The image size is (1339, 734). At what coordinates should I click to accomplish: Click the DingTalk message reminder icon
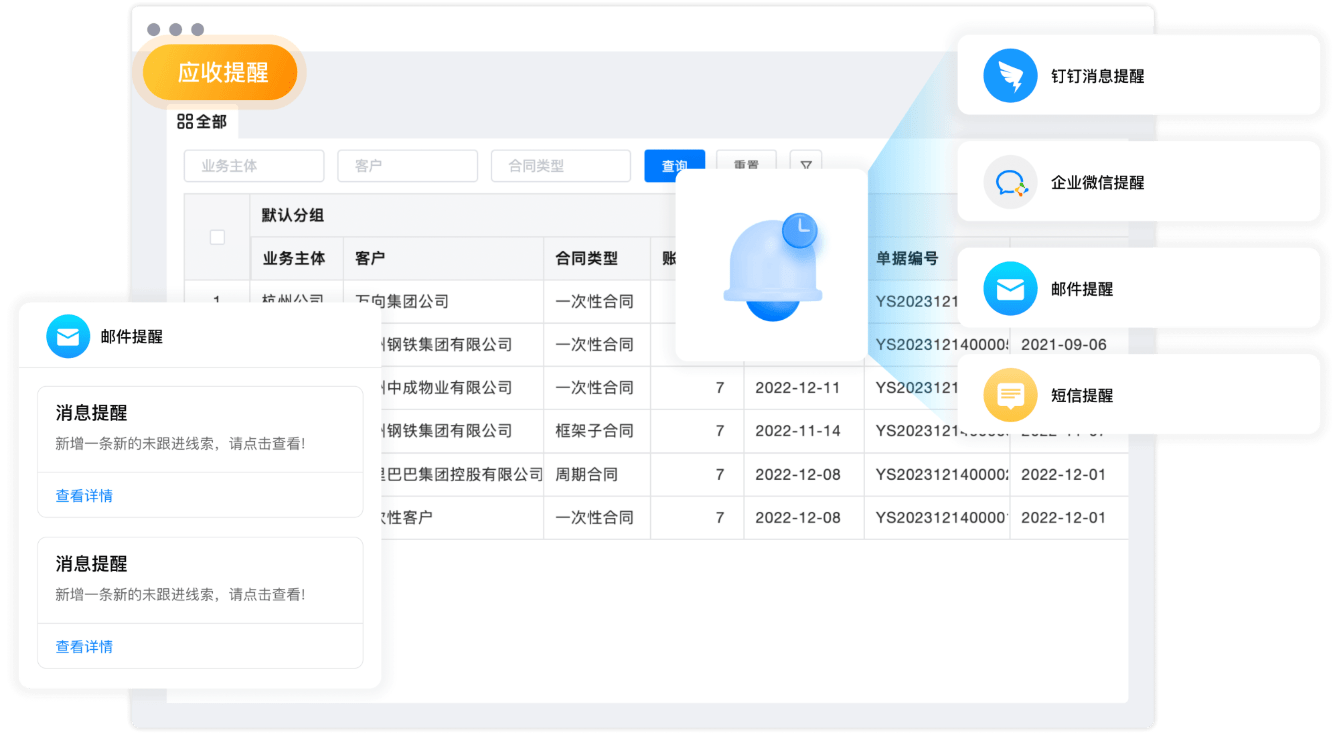pyautogui.click(x=1010, y=76)
